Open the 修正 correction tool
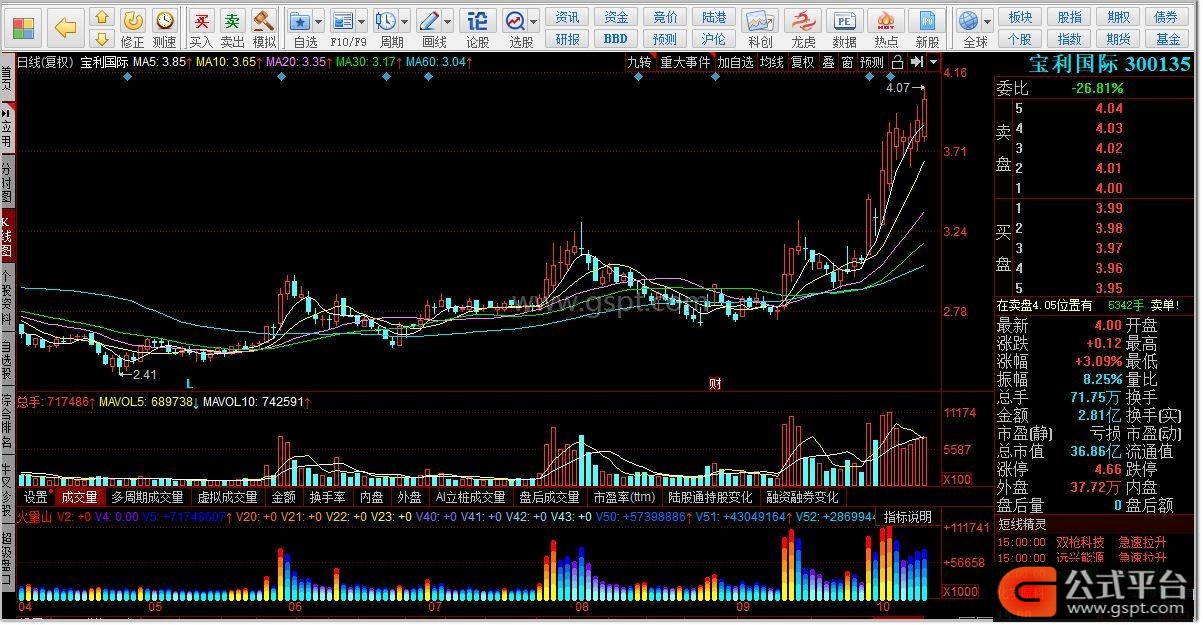 click(x=132, y=28)
